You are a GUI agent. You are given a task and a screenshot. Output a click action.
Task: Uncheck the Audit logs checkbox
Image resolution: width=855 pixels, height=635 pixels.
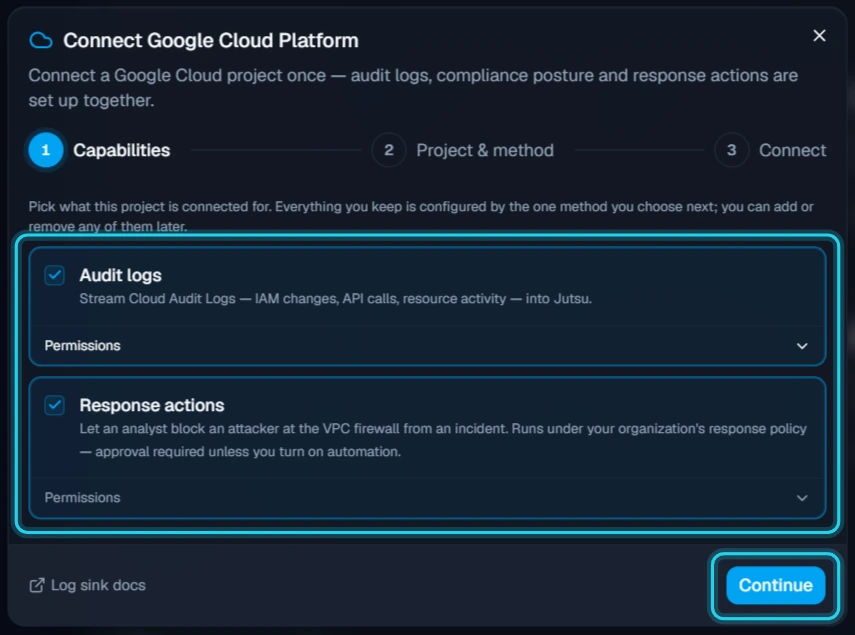(x=55, y=275)
